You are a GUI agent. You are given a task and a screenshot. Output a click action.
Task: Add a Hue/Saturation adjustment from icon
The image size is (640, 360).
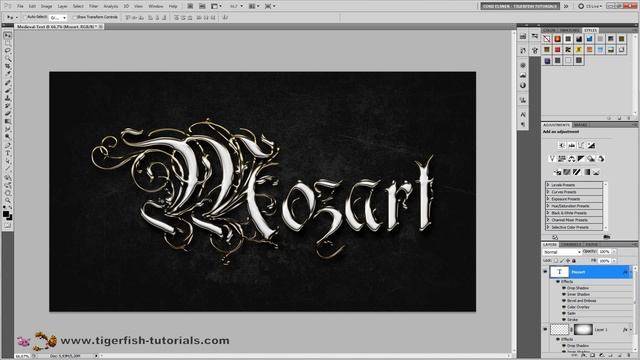click(562, 159)
